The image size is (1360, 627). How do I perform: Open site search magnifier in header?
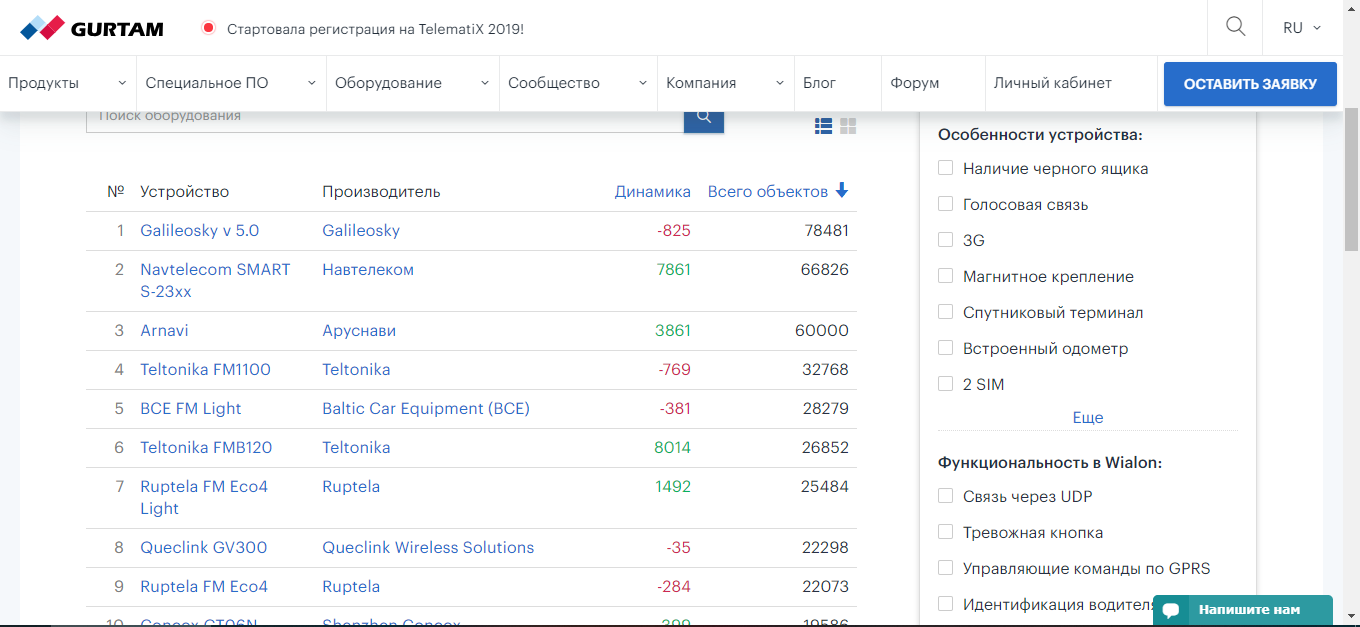click(x=1235, y=27)
